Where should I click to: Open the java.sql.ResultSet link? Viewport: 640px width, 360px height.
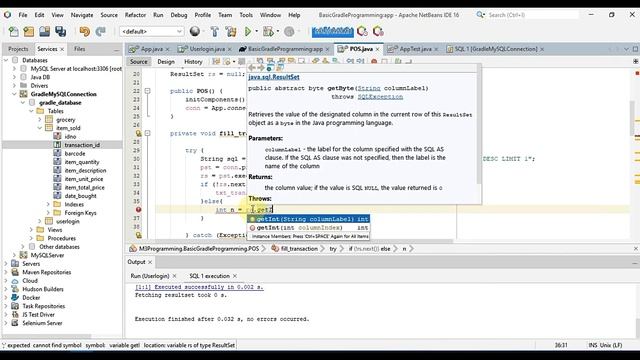coord(273,77)
